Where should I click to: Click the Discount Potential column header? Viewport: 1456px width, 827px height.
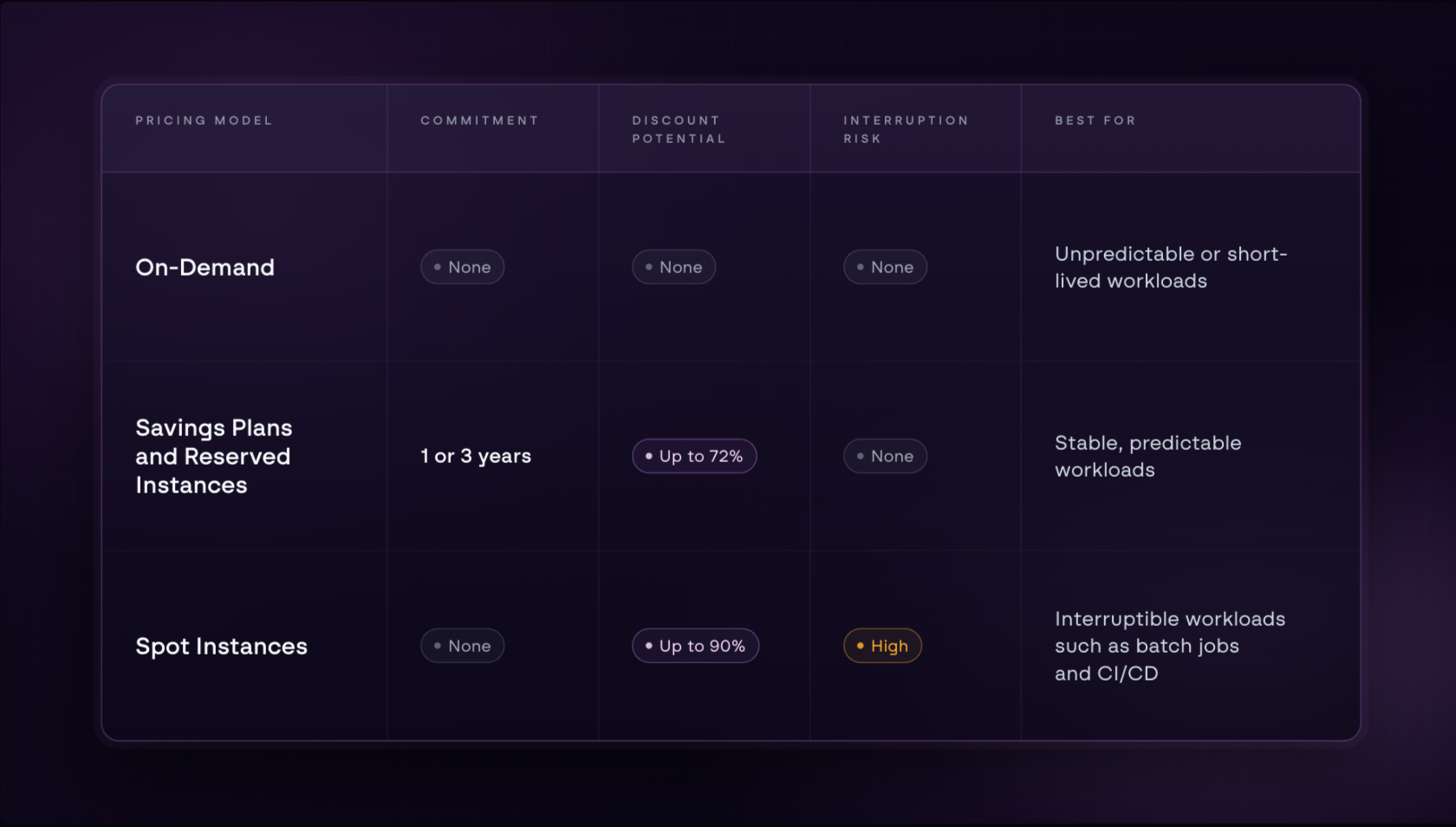(679, 129)
